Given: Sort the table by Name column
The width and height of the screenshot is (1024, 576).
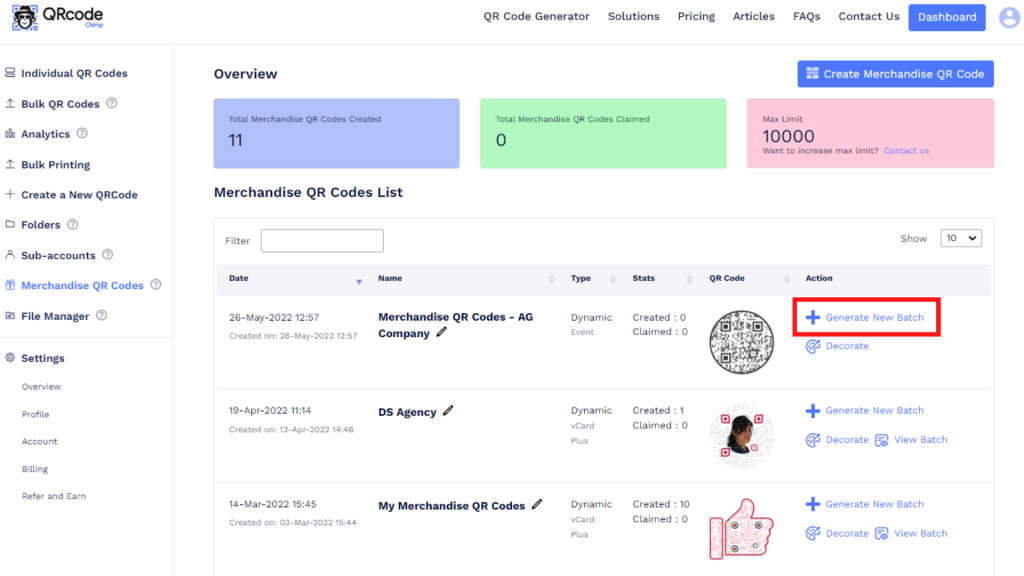Looking at the screenshot, I should pos(465,279).
